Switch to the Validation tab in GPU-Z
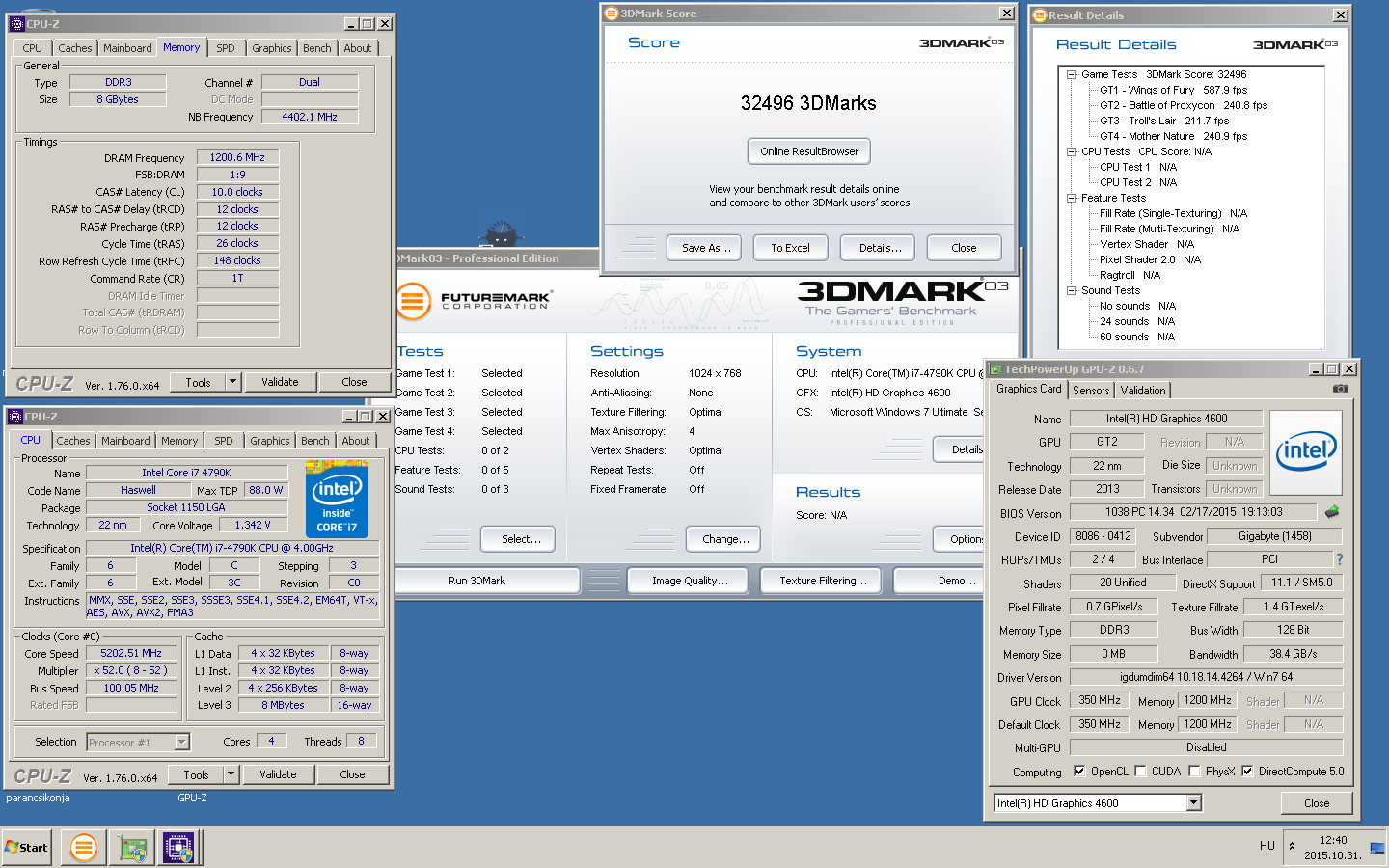 tap(1143, 391)
